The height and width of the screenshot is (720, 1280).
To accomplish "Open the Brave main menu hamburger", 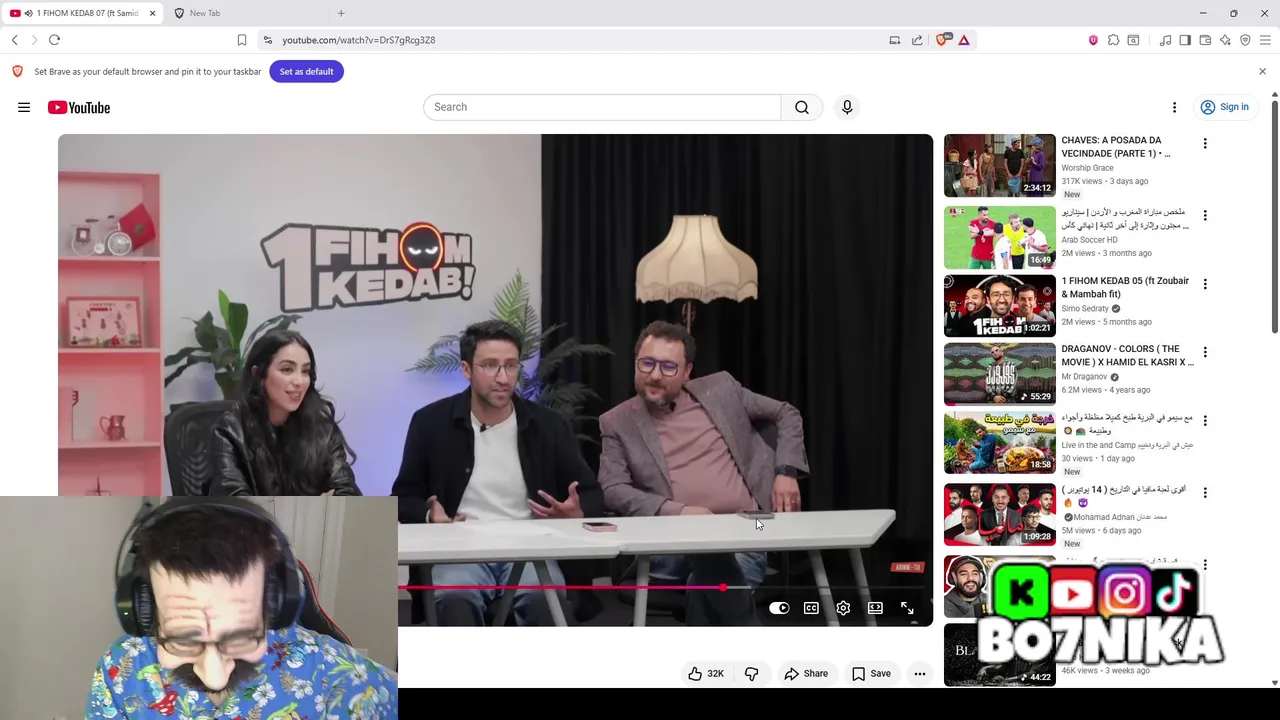I will 1265,40.
